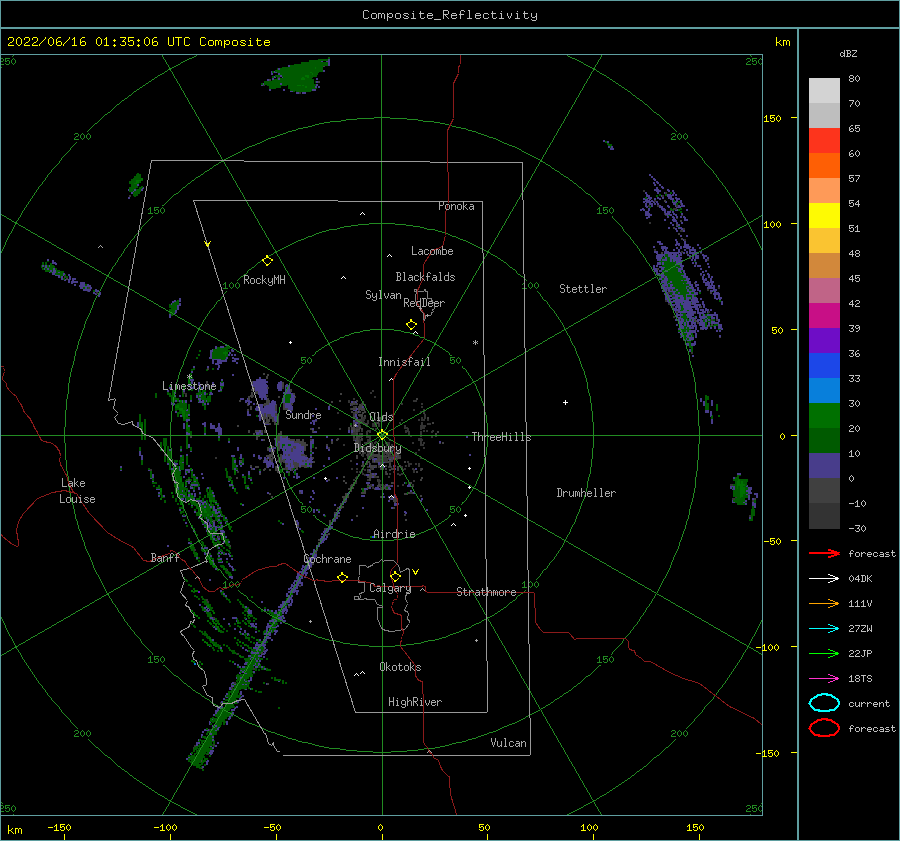Screen dimensions: 900x841
Task: Click the 18TS legend label
Action: tap(860, 678)
